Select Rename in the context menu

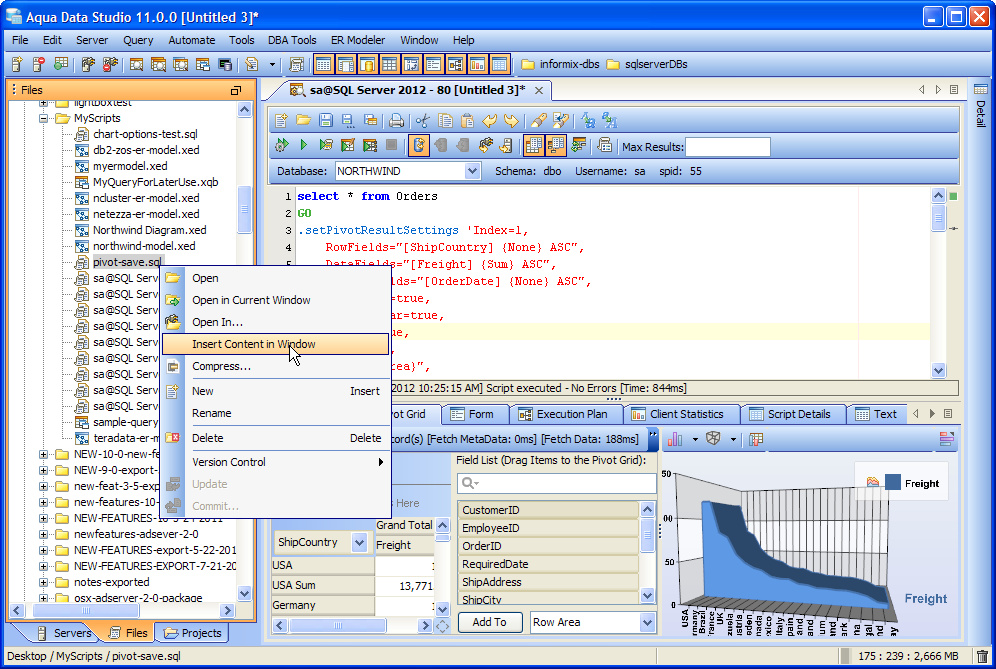pyautogui.click(x=276, y=413)
